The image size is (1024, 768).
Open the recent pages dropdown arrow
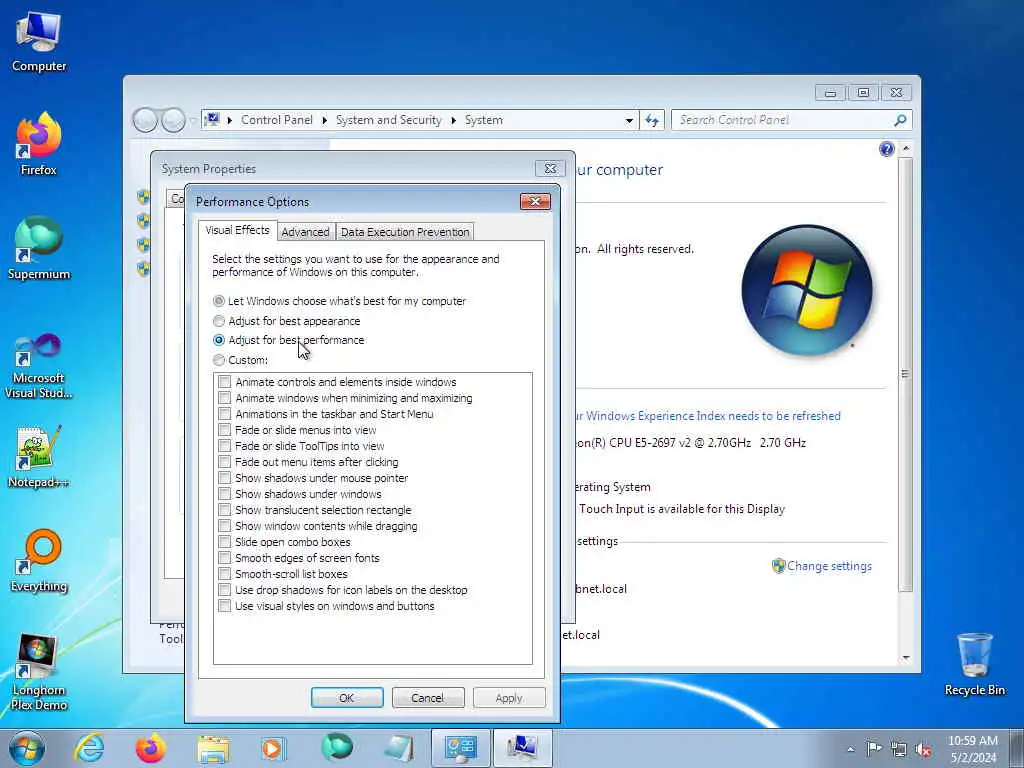[x=193, y=120]
